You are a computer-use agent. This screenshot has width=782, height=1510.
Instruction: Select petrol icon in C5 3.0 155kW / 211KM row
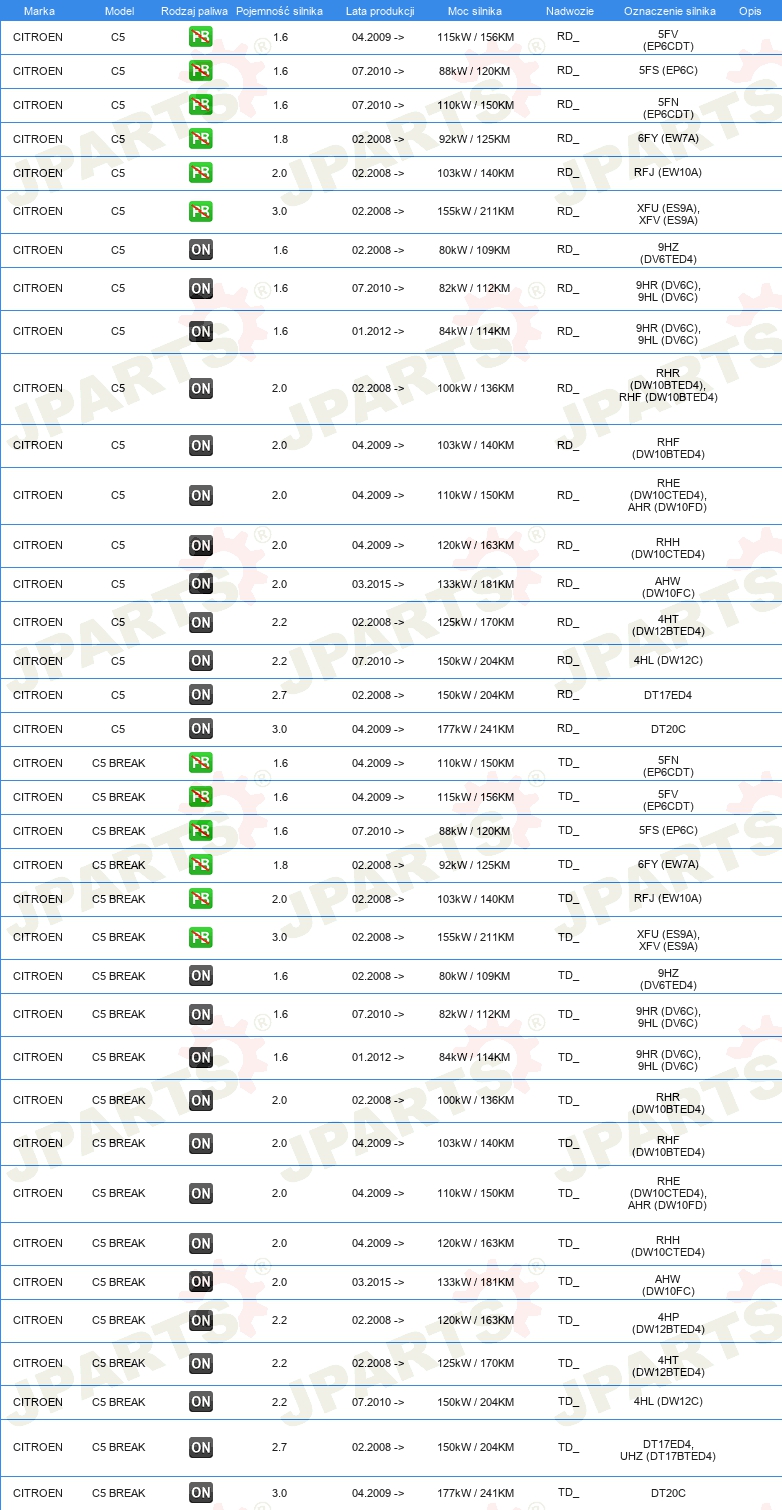(x=200, y=211)
